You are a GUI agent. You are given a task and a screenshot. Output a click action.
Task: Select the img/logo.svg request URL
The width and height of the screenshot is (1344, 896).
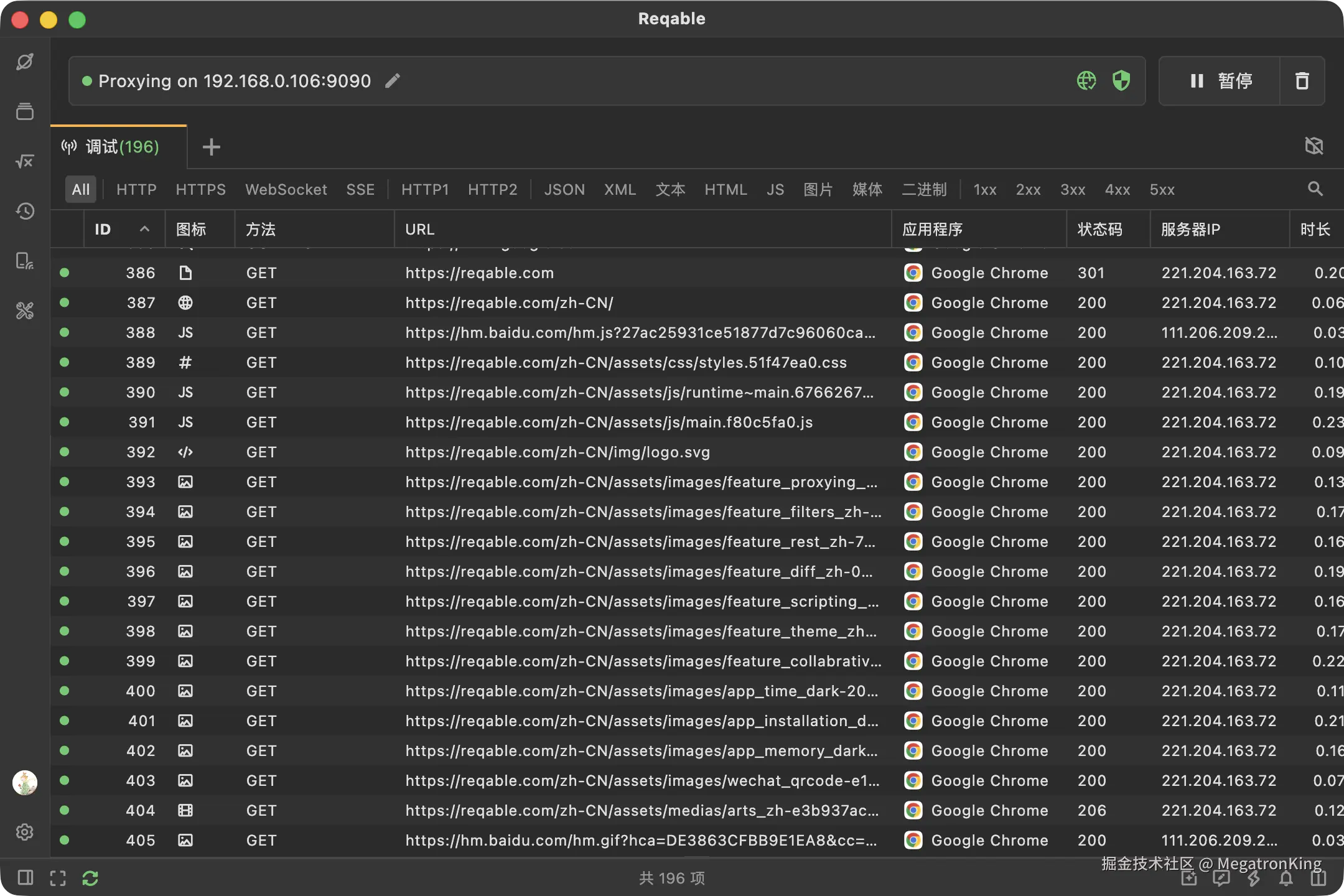point(558,452)
